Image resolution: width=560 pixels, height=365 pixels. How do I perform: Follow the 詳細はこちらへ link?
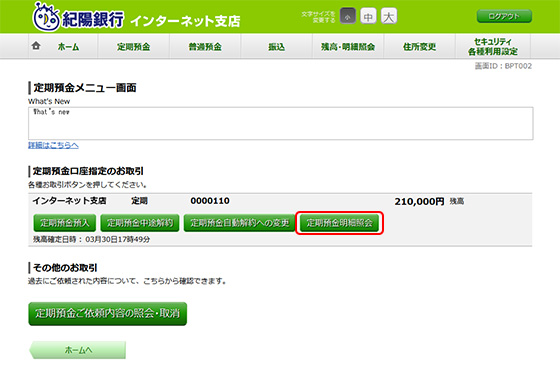point(54,145)
